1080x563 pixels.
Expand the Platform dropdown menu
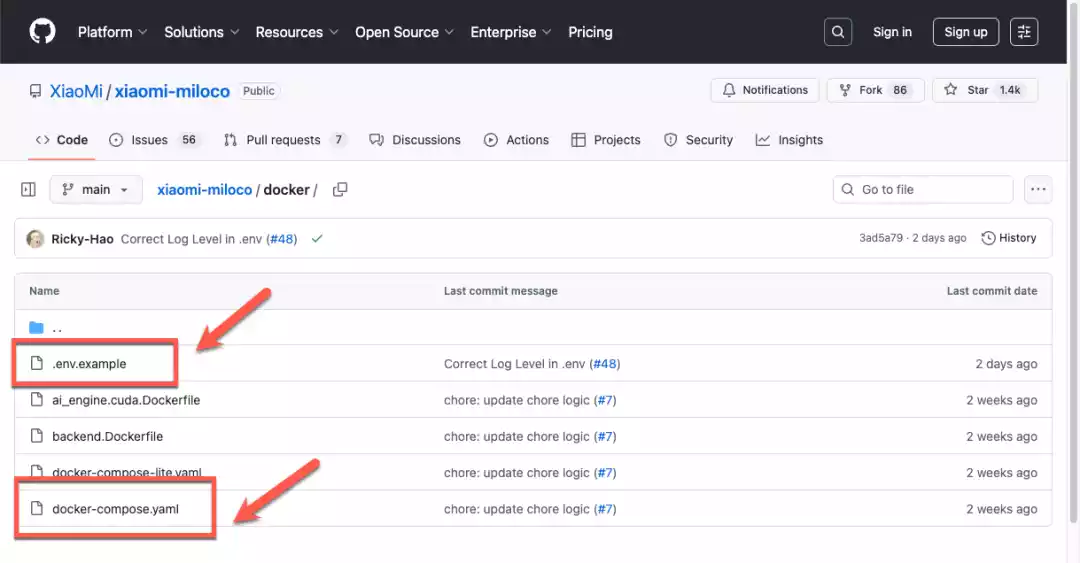click(113, 32)
